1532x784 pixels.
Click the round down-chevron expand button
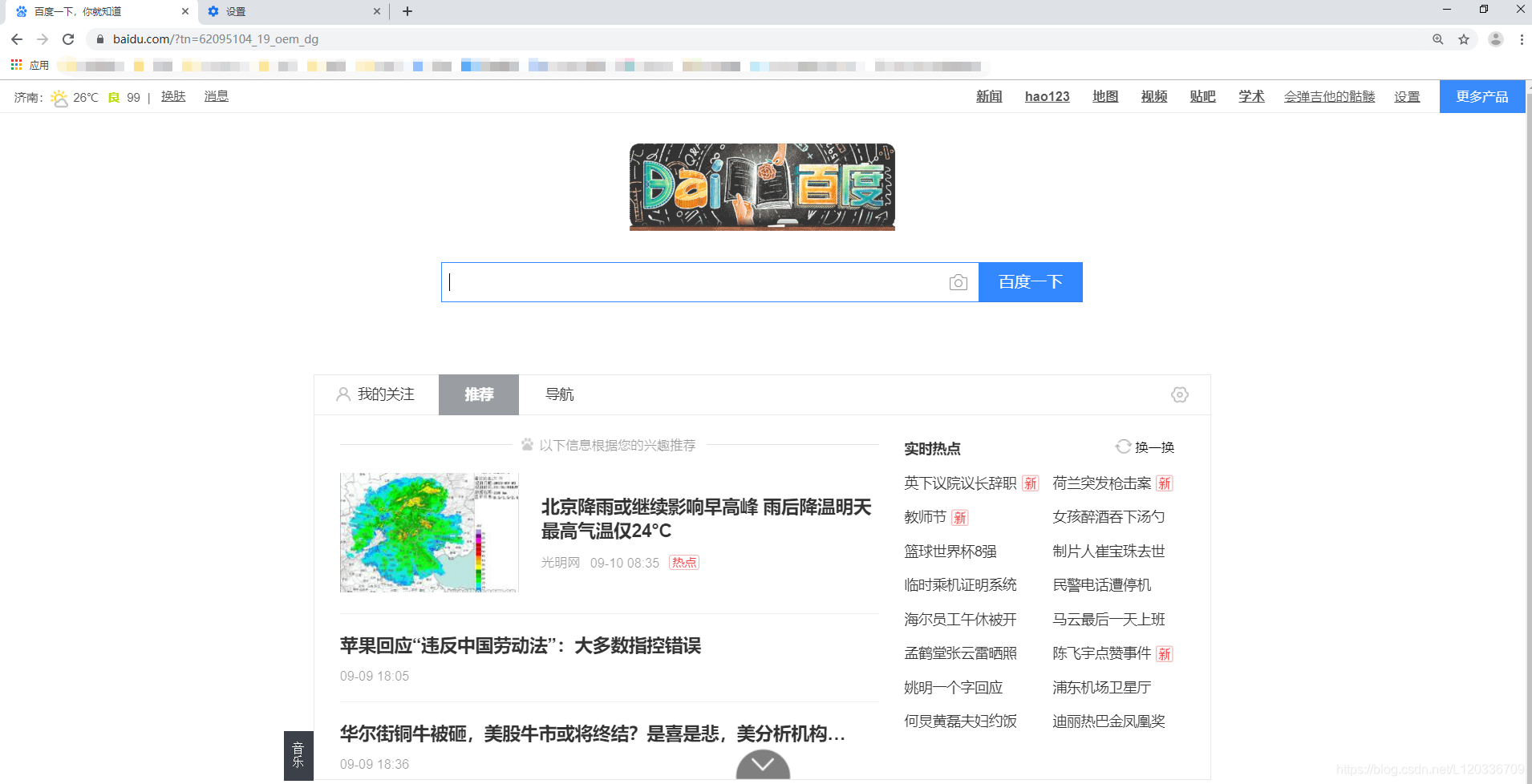point(763,765)
